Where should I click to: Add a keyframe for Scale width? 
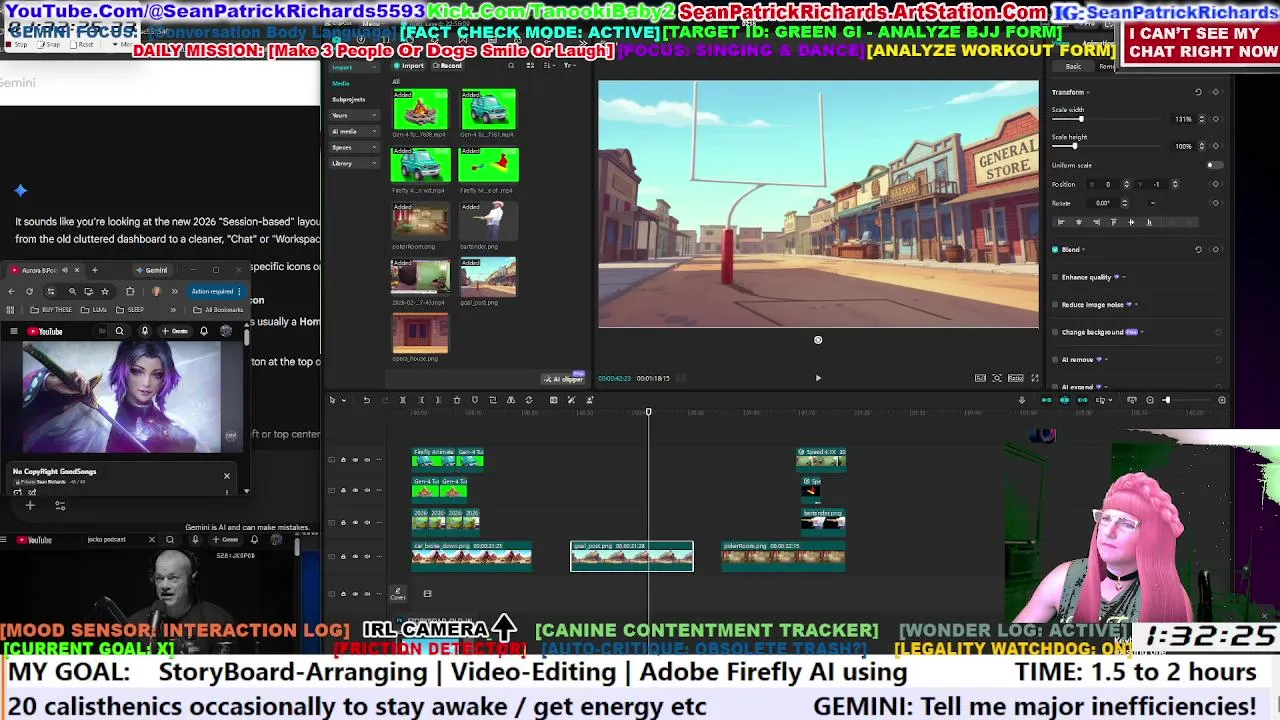[1215, 119]
